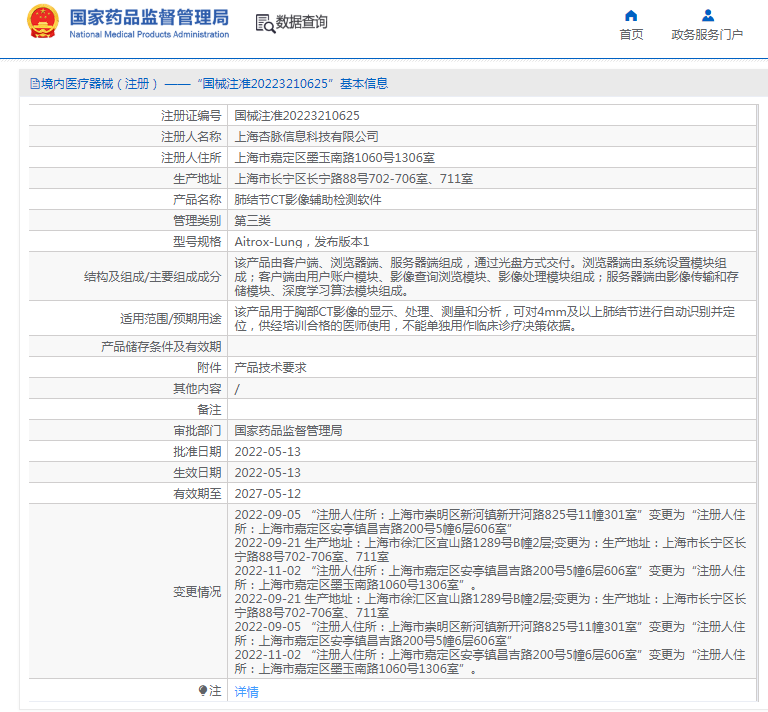
Task: Click the 产品储存条件及有效期 label
Action: (x=161, y=347)
